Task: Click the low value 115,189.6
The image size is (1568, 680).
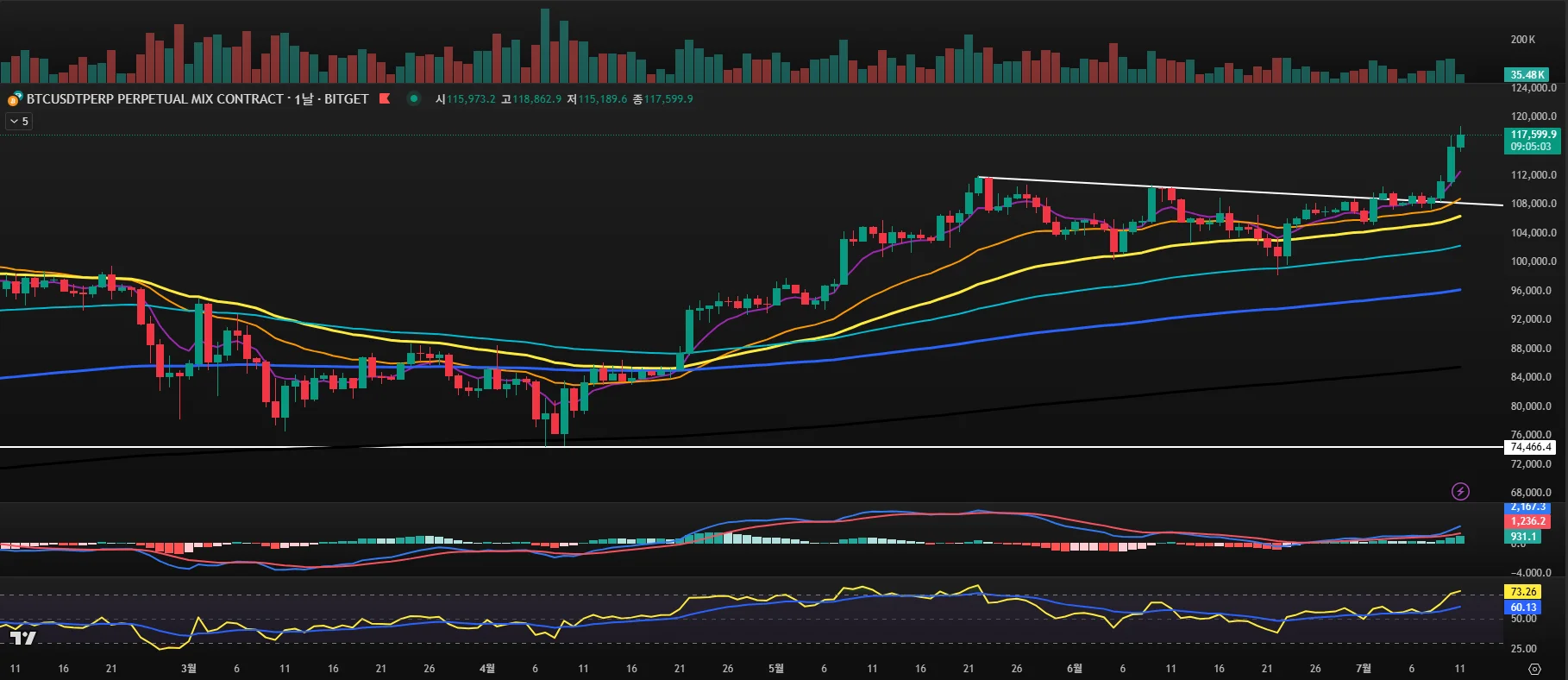Action: pyautogui.click(x=602, y=99)
